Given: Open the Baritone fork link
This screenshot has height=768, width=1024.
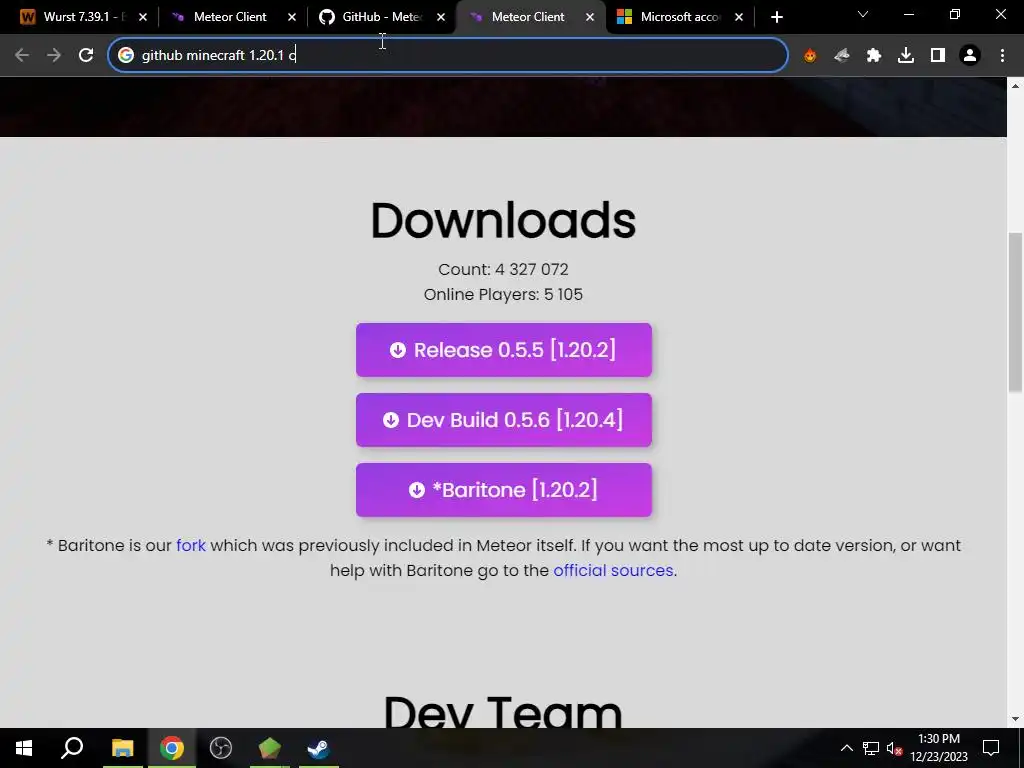Looking at the screenshot, I should pyautogui.click(x=191, y=545).
